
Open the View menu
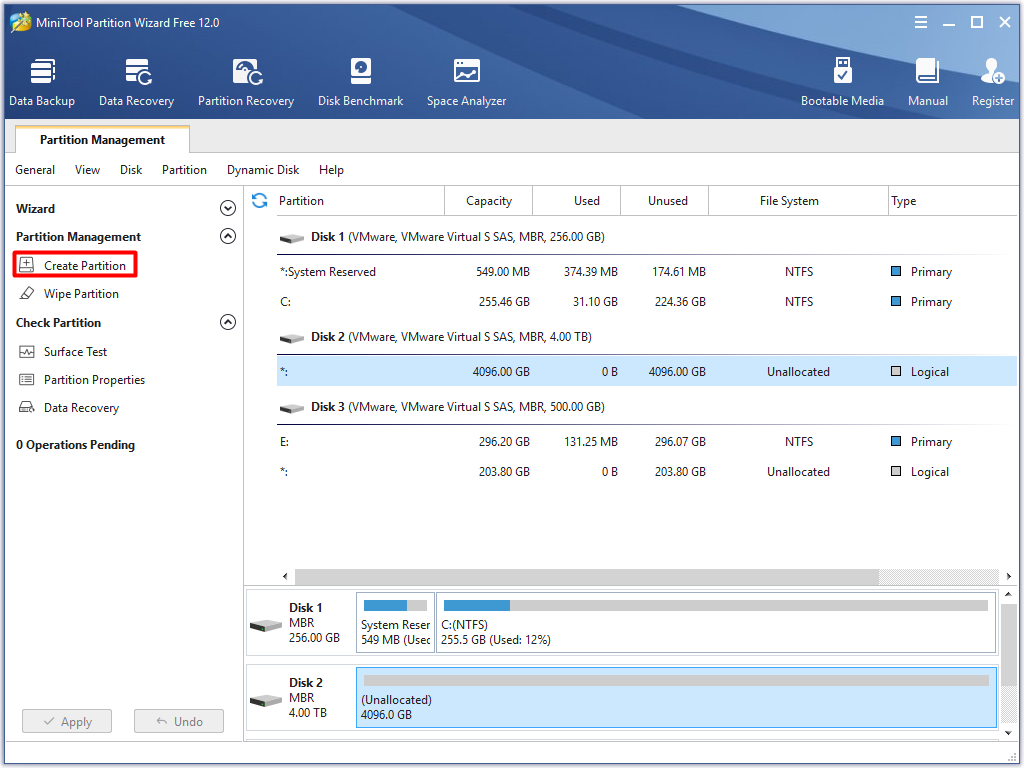[x=87, y=170]
